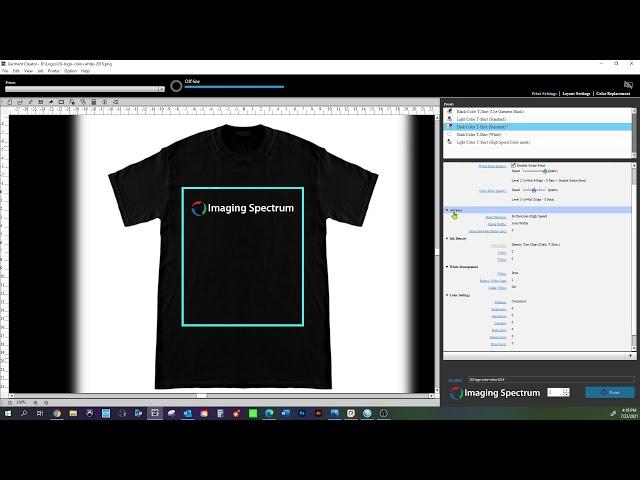
Task: Open Windows taskbar search
Action: (x=24, y=413)
